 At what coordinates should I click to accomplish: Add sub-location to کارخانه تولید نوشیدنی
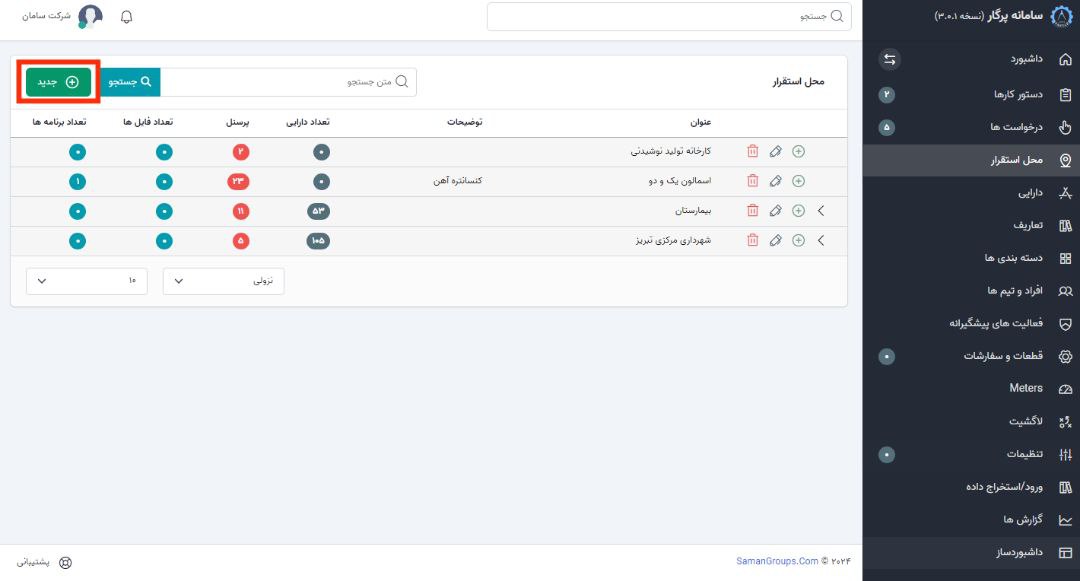pos(798,151)
